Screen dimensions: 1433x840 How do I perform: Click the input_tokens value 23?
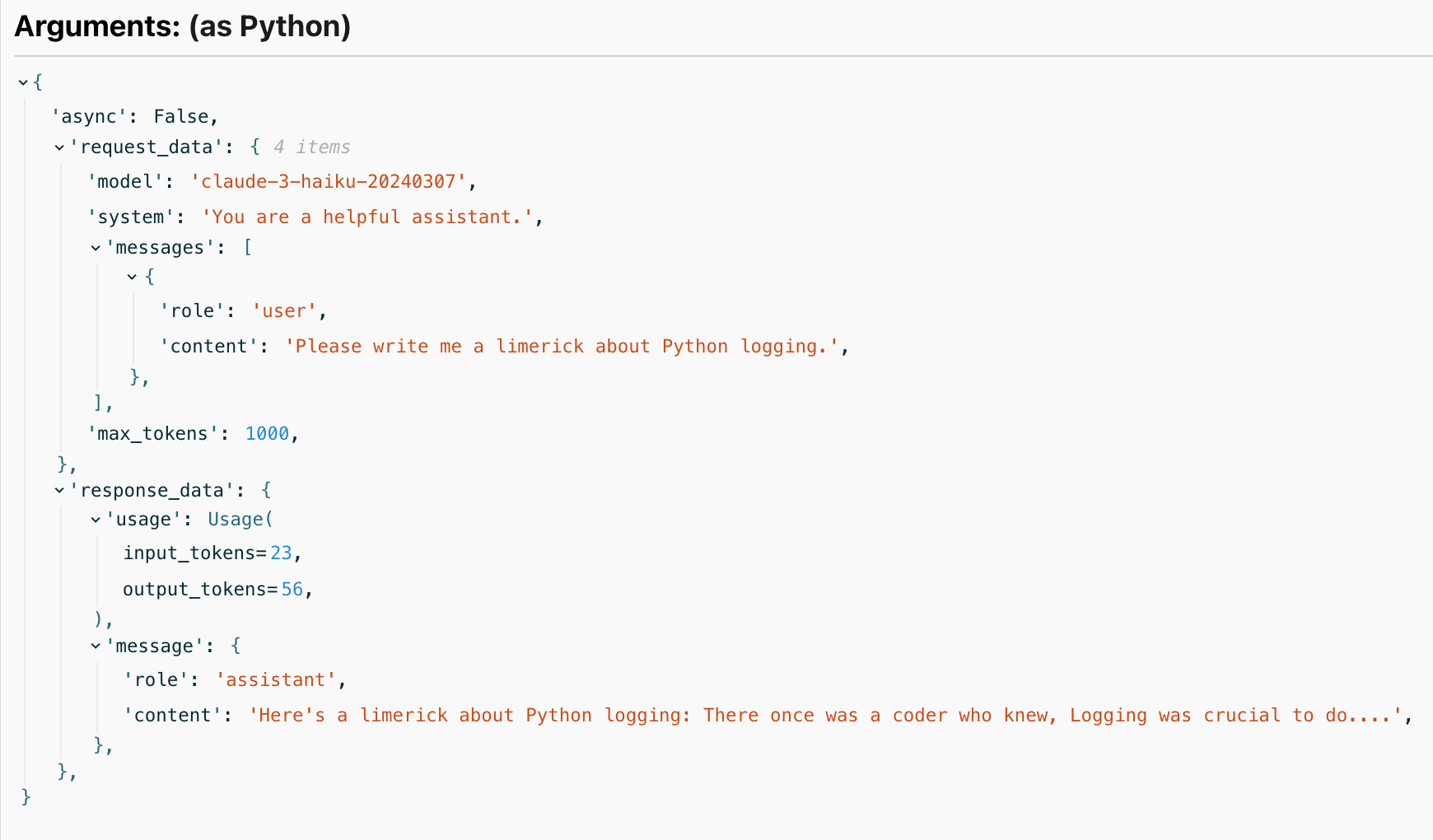pos(281,553)
